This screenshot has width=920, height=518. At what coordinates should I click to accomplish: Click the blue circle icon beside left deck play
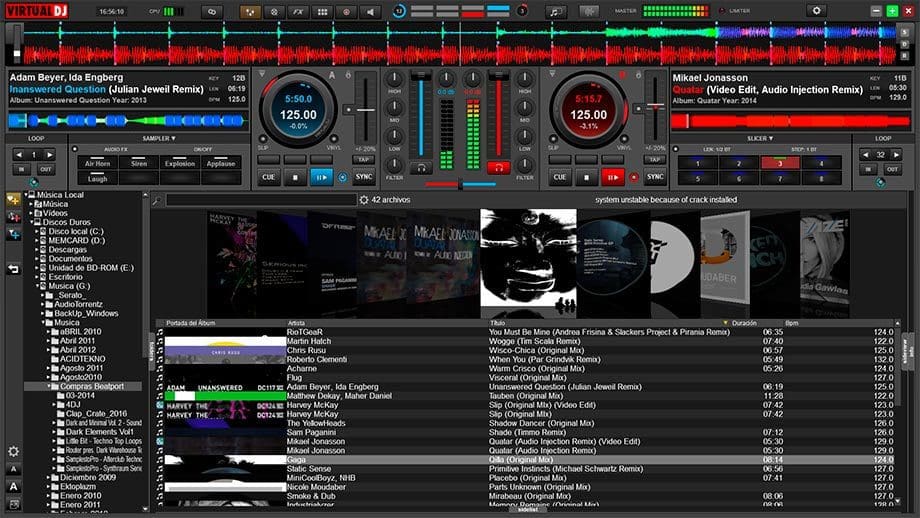click(343, 177)
